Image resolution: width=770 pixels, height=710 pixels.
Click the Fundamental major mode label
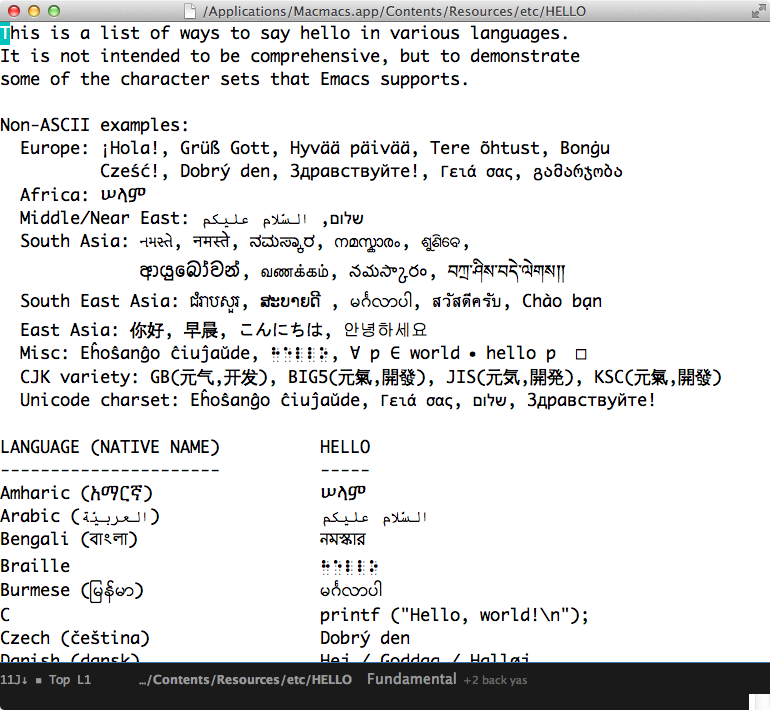(x=411, y=680)
